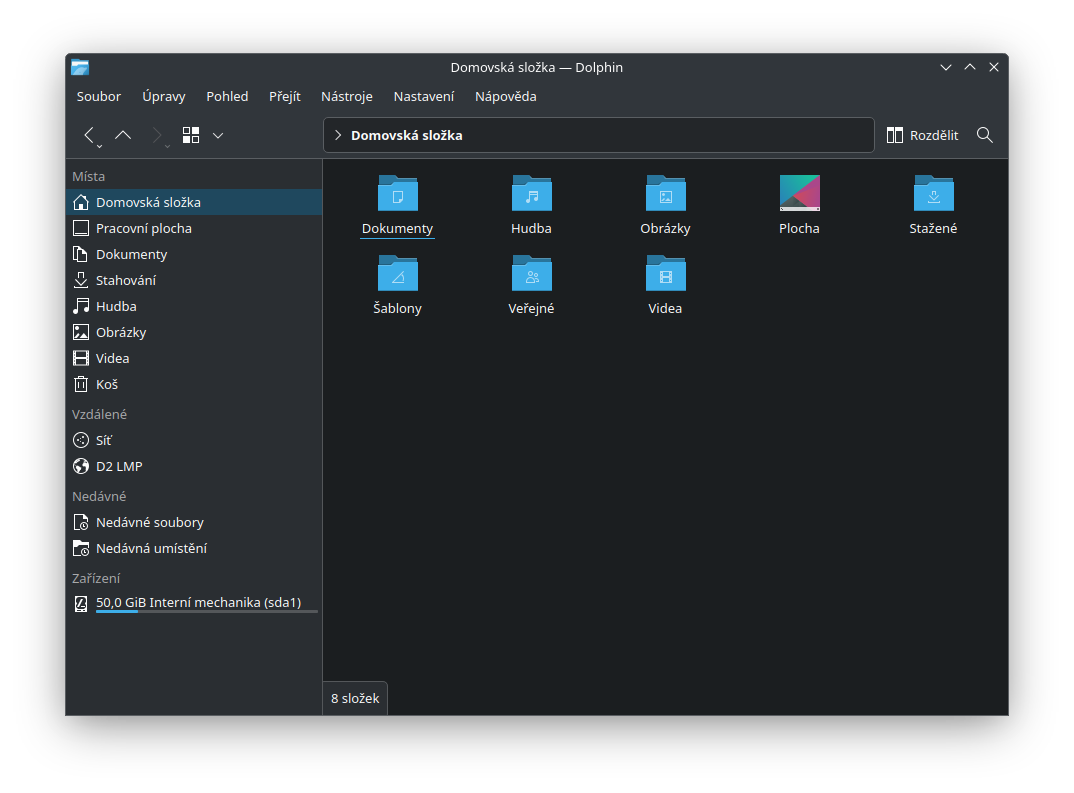Open the Šablony templates folder
The width and height of the screenshot is (1074, 793).
click(x=397, y=274)
